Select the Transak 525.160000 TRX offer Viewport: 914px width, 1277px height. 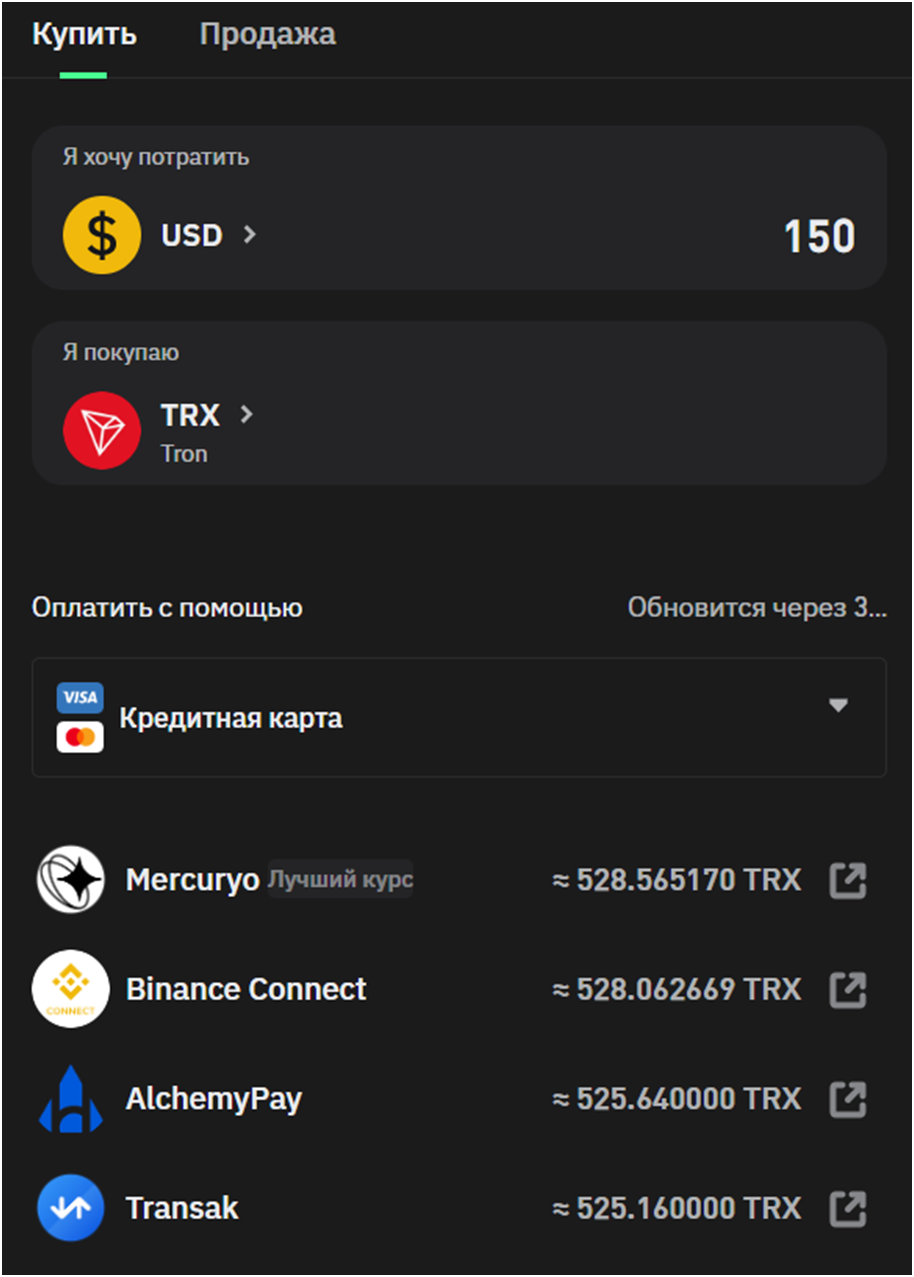[x=457, y=1208]
